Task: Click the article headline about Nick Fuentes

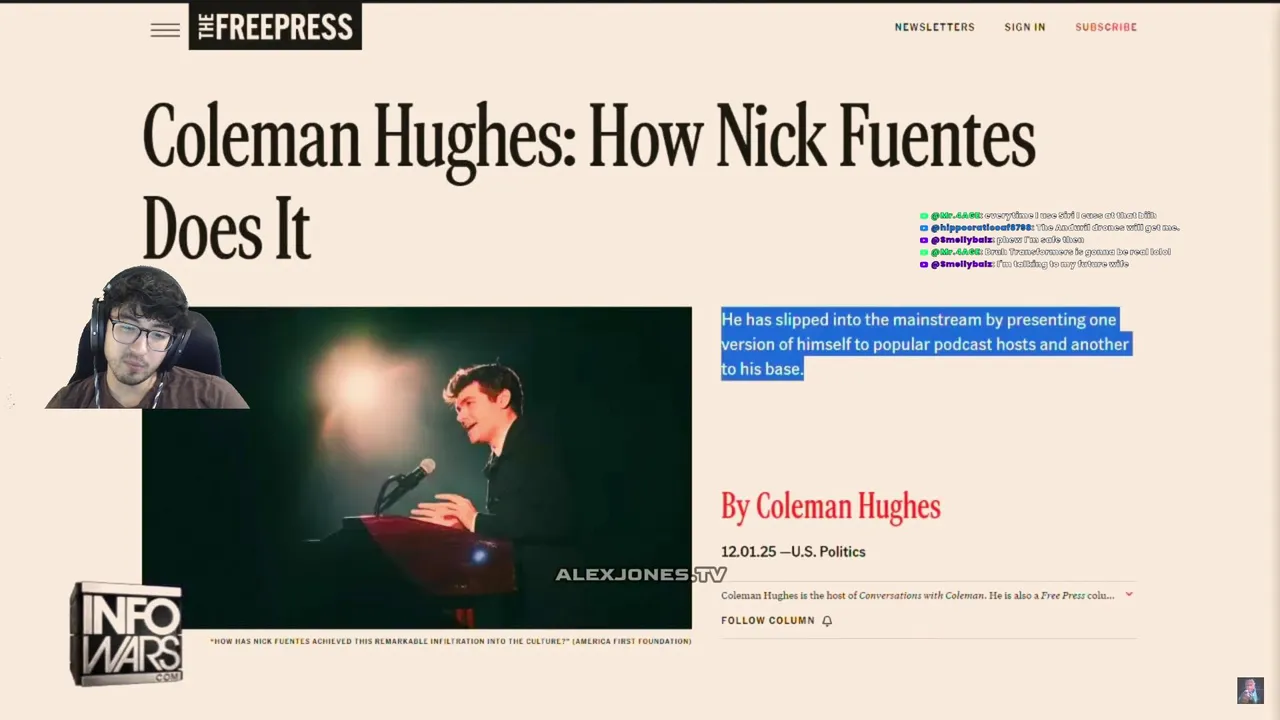Action: pyautogui.click(x=588, y=182)
